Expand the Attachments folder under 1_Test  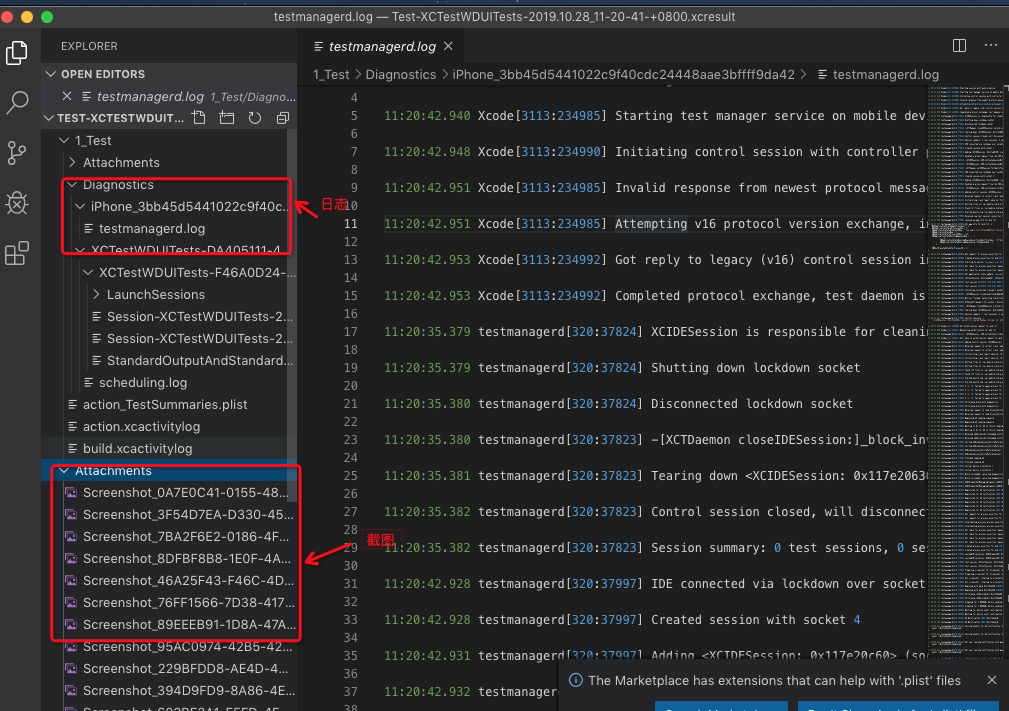[x=72, y=162]
